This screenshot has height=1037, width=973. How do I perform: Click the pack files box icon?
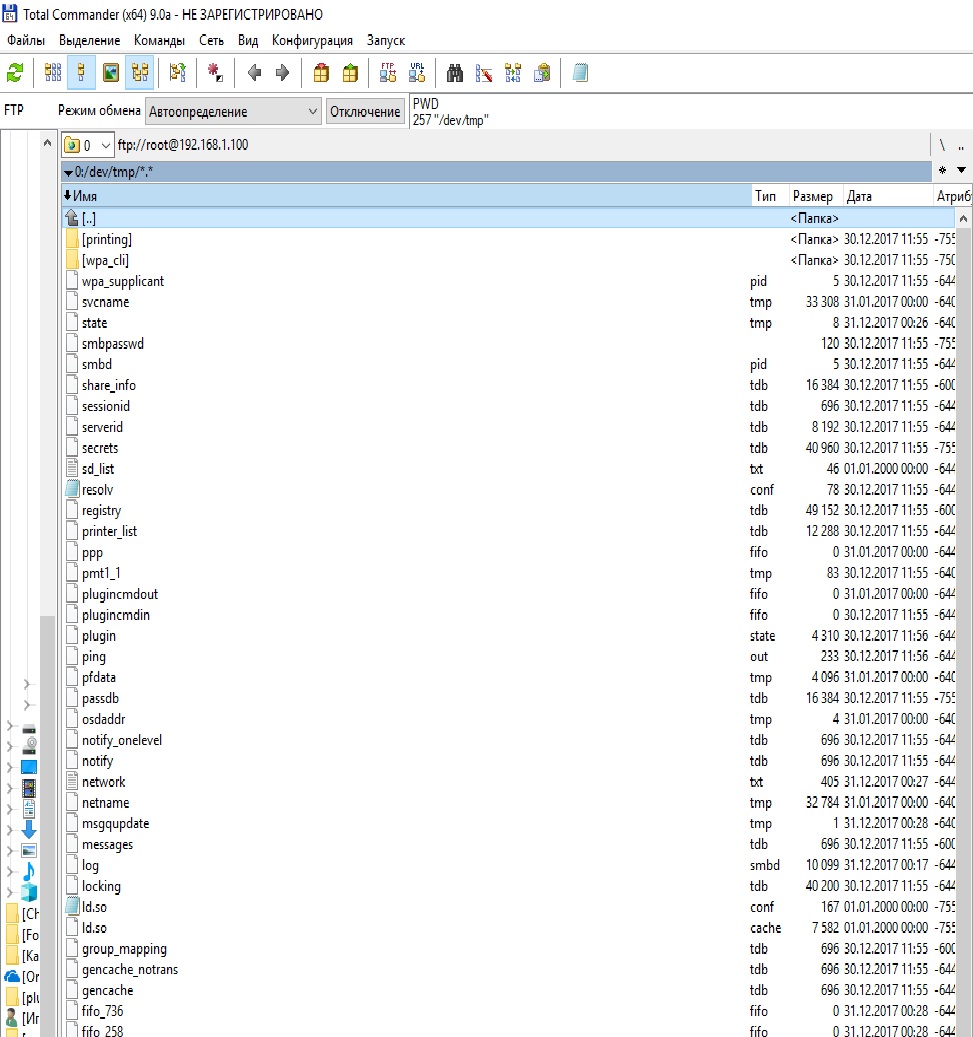point(321,73)
